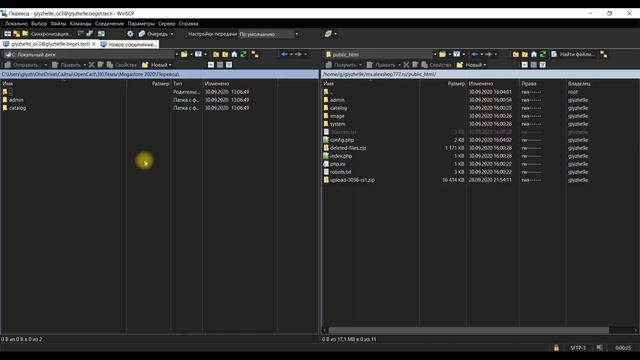
Task: Navigate back in local panel history
Action: click(x=284, y=54)
